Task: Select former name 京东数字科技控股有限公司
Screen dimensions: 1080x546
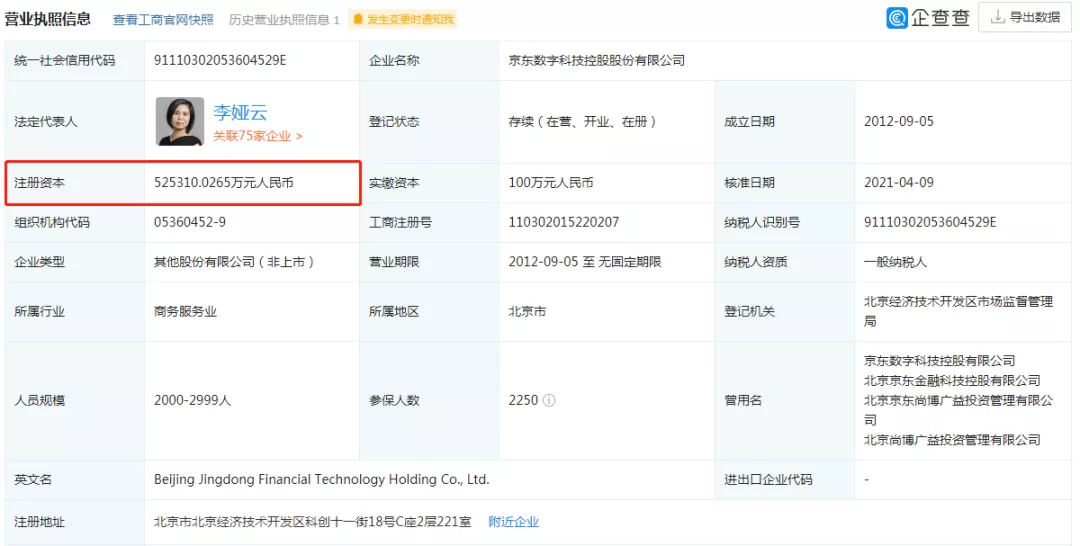Action: click(939, 361)
